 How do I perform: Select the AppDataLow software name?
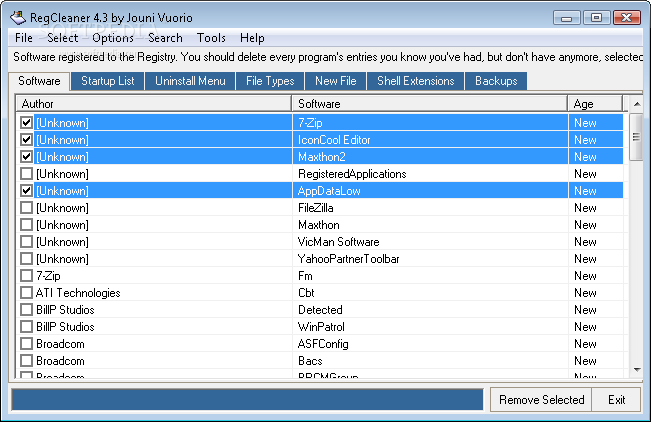point(329,191)
